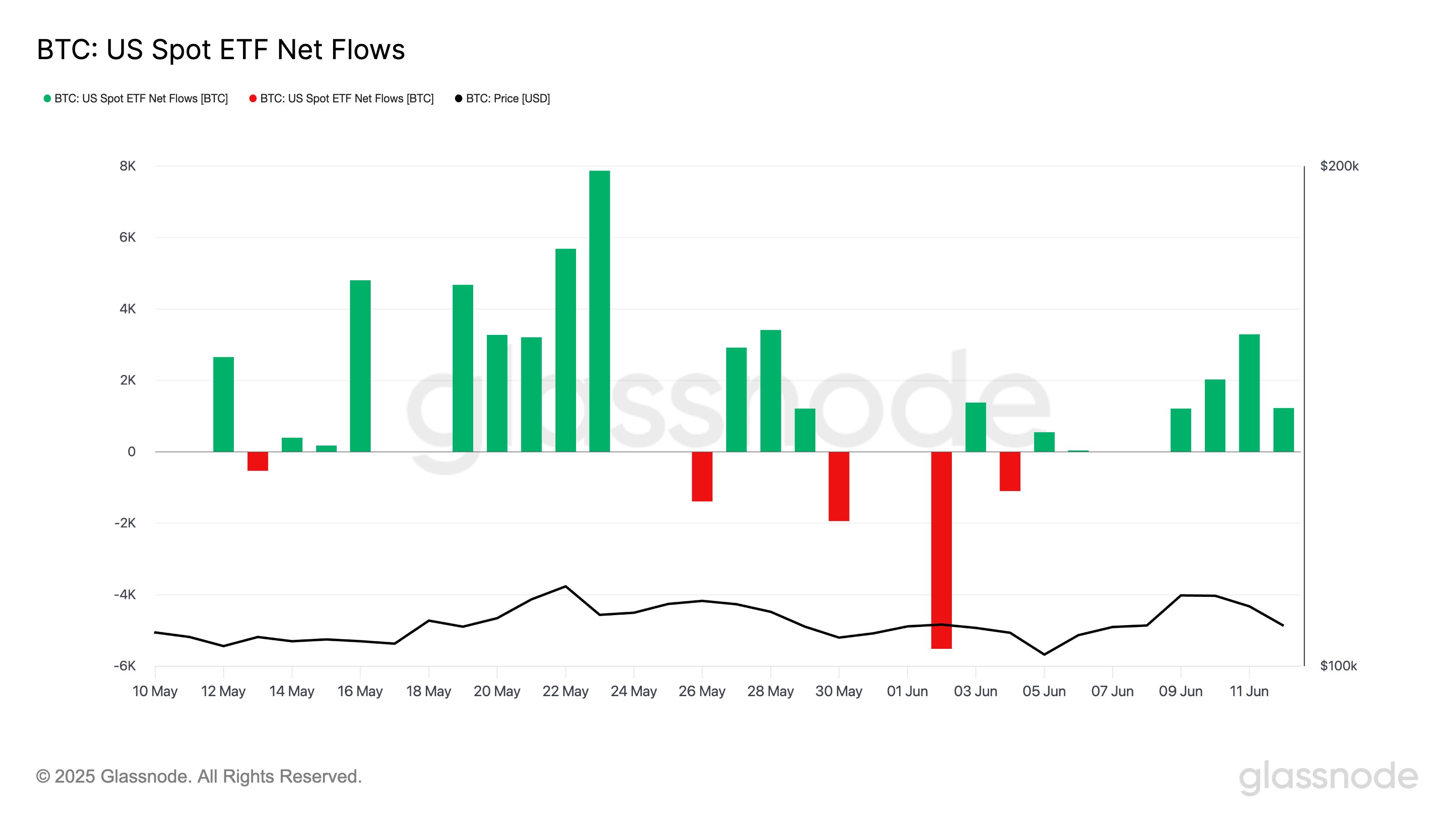Click the Glassnode logo in the bottom-right corner

1328,777
